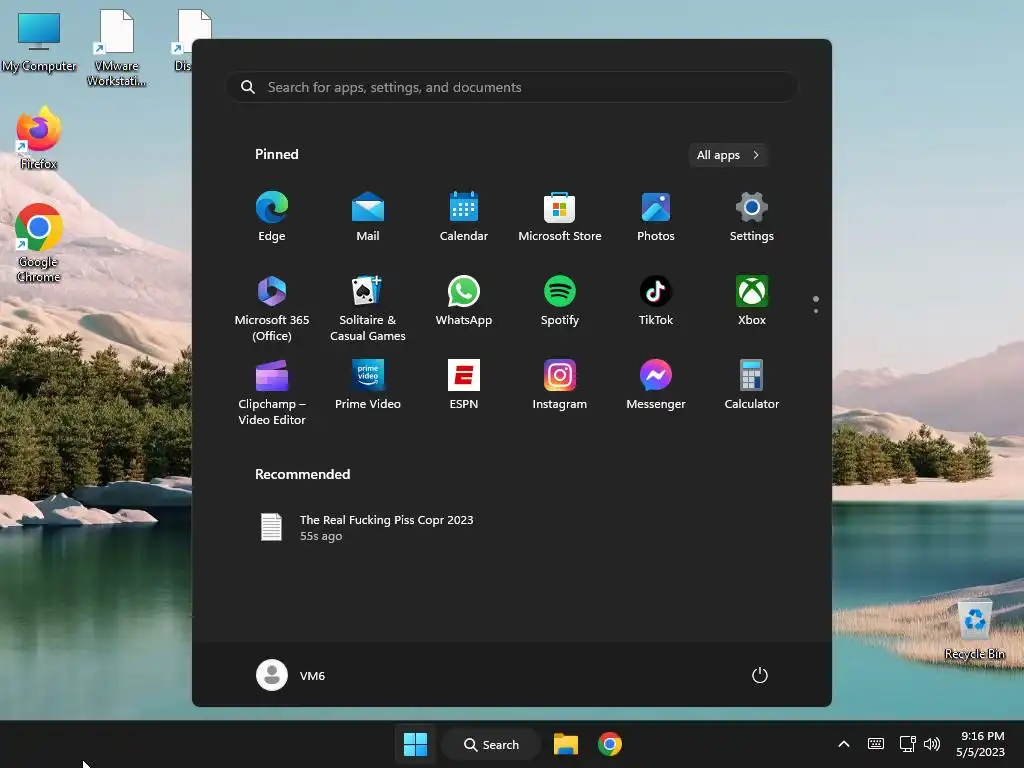Image resolution: width=1024 pixels, height=768 pixels.
Task: Open File Explorer from taskbar
Action: tap(566, 744)
